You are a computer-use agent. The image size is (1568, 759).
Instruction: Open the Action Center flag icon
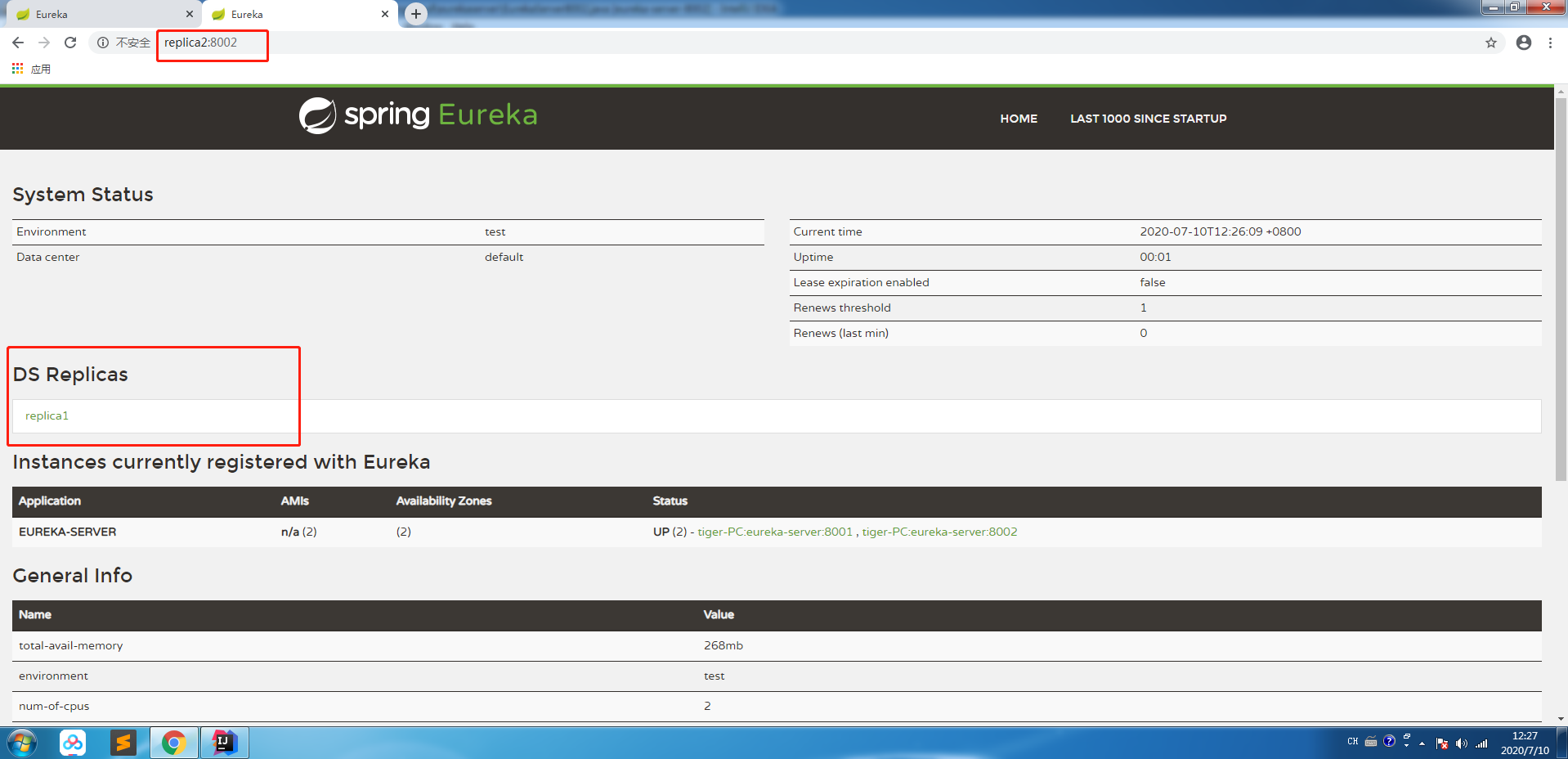click(x=1442, y=743)
